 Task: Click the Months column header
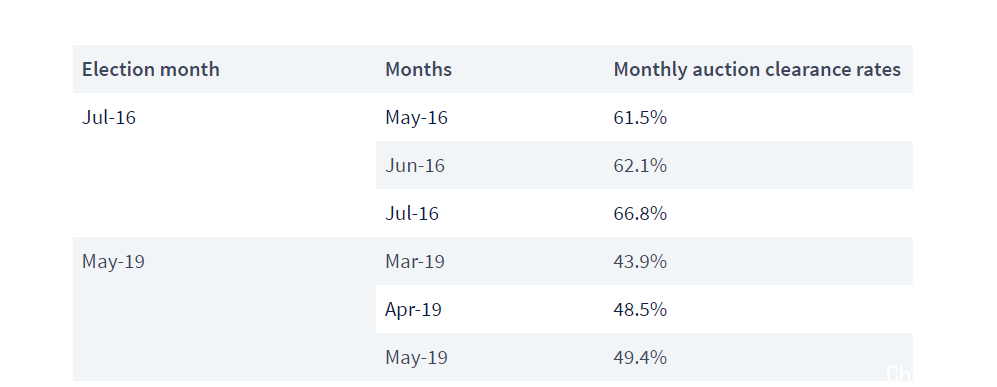(x=418, y=69)
